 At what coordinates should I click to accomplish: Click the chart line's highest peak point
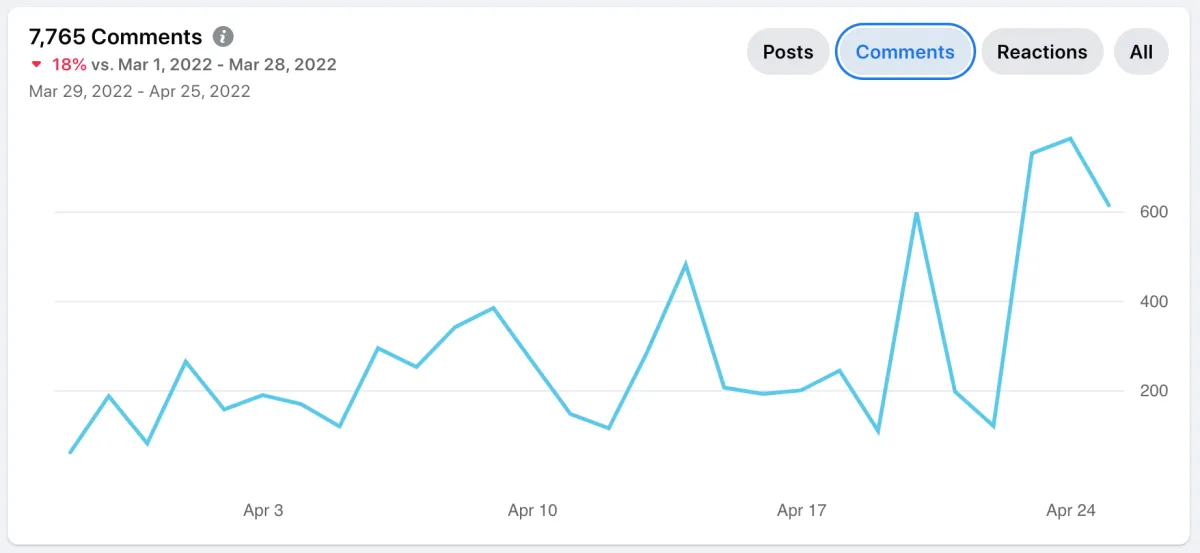point(1070,138)
